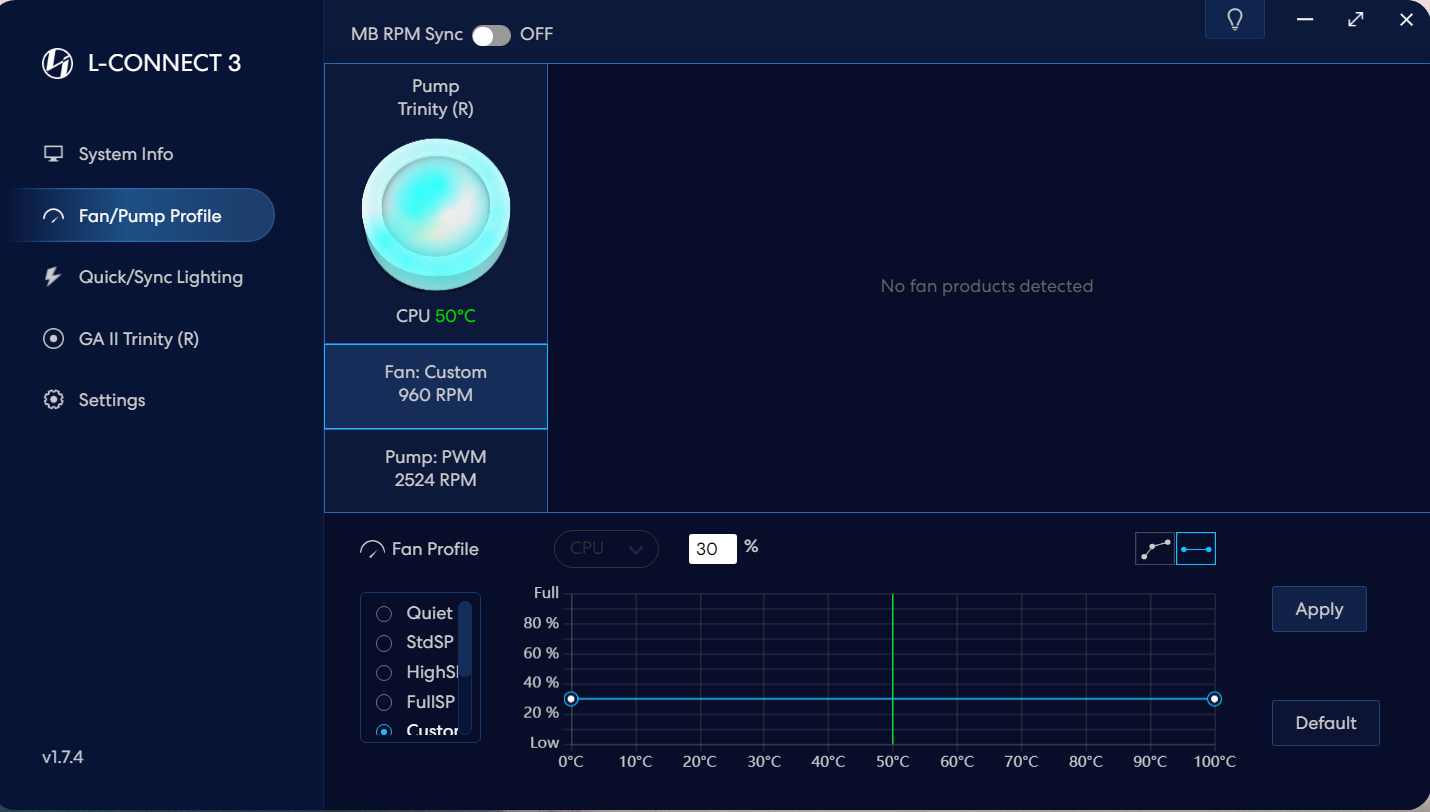Select the Fan: Custom 960 RPM tab
This screenshot has height=812, width=1430.
tap(436, 386)
